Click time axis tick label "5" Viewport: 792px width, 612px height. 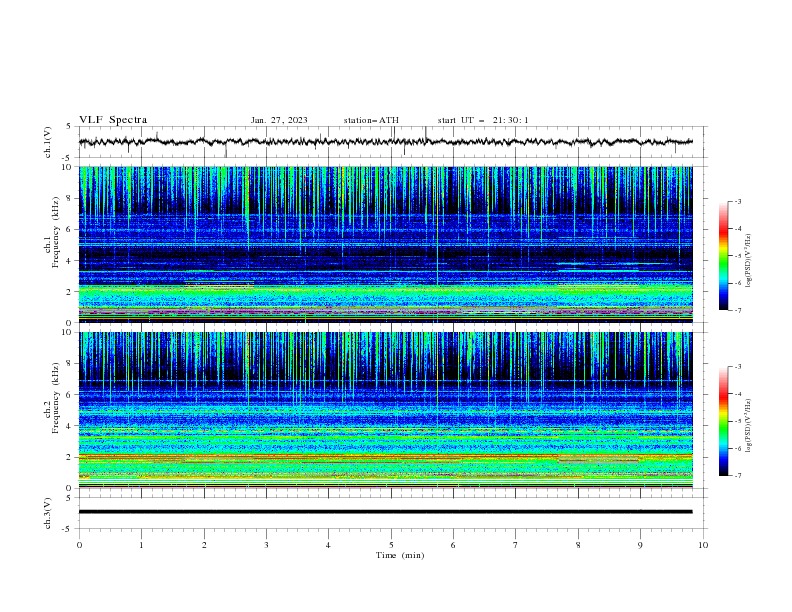(x=391, y=545)
